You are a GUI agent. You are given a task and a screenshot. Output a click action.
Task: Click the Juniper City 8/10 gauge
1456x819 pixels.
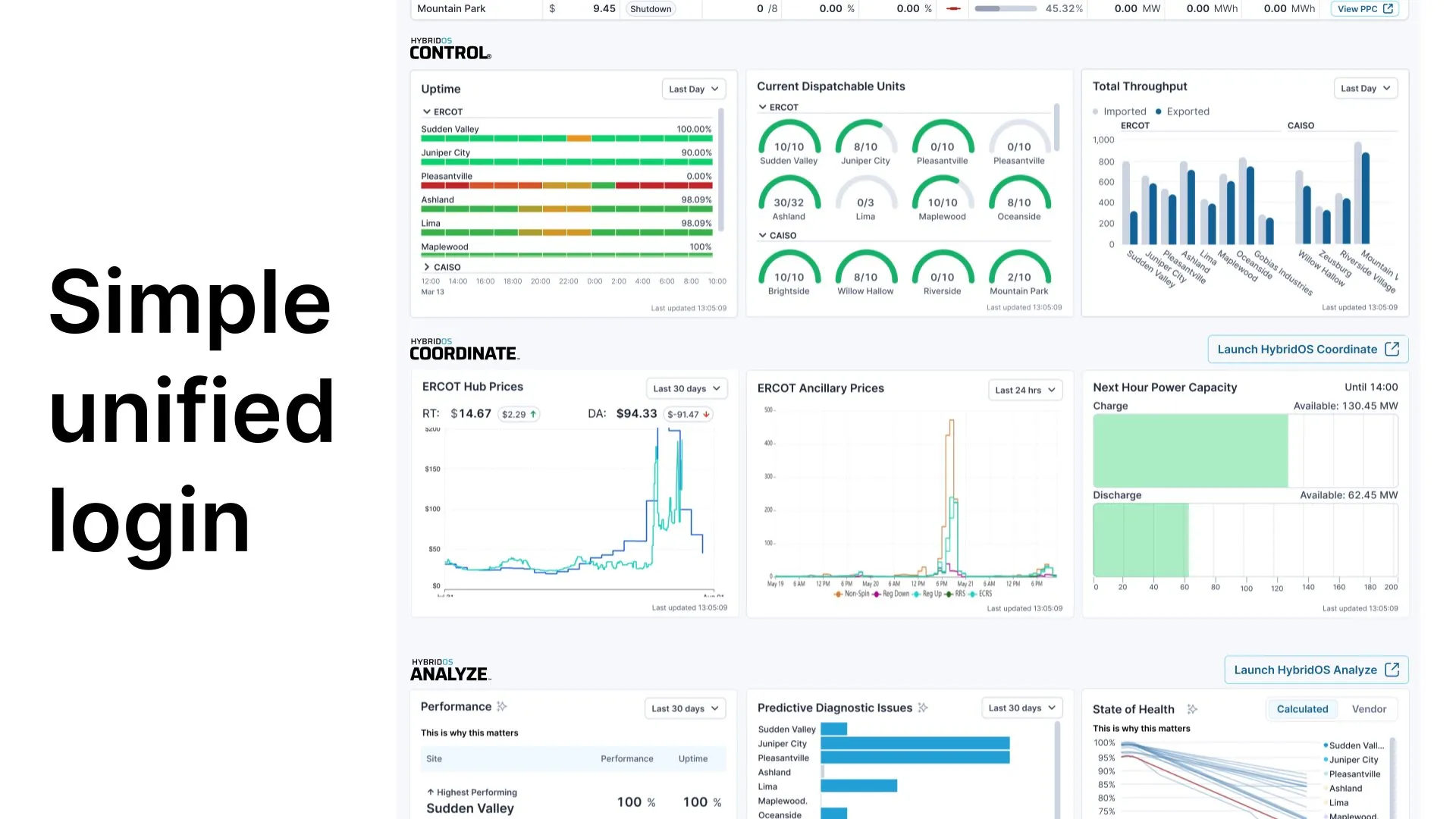865,142
